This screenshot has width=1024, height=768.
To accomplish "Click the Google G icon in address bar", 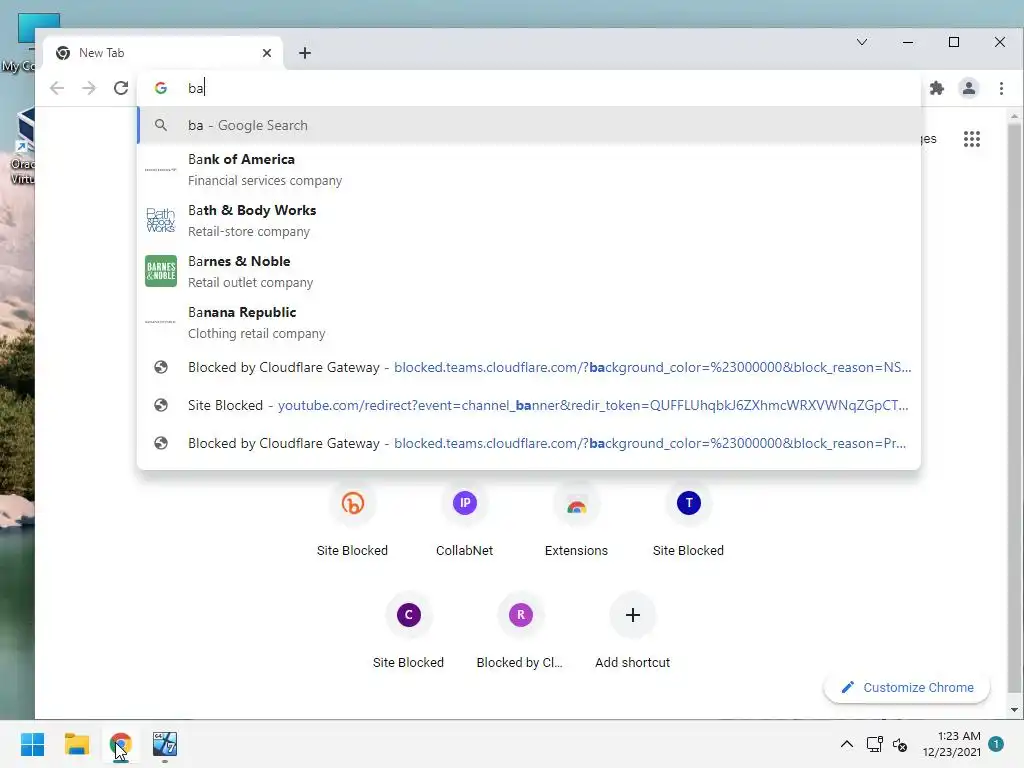I will [x=161, y=88].
